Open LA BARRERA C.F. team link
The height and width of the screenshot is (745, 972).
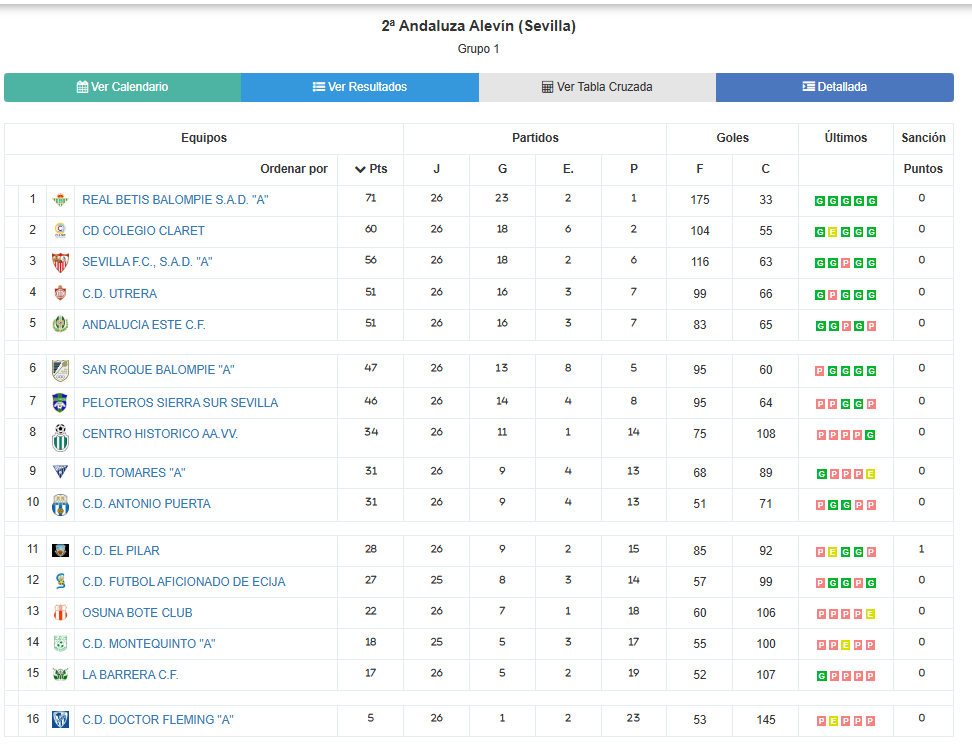coord(130,675)
